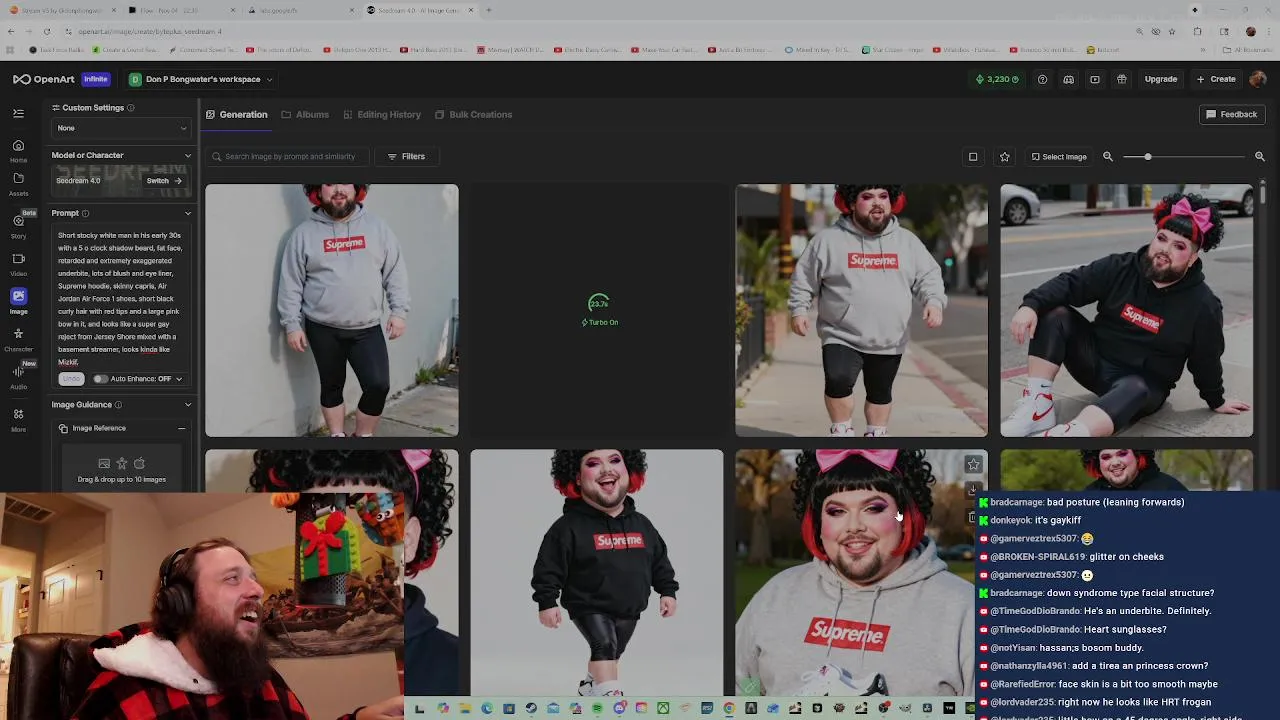This screenshot has width=1280, height=720.
Task: Open Custom Settings None dropdown
Action: pos(121,128)
